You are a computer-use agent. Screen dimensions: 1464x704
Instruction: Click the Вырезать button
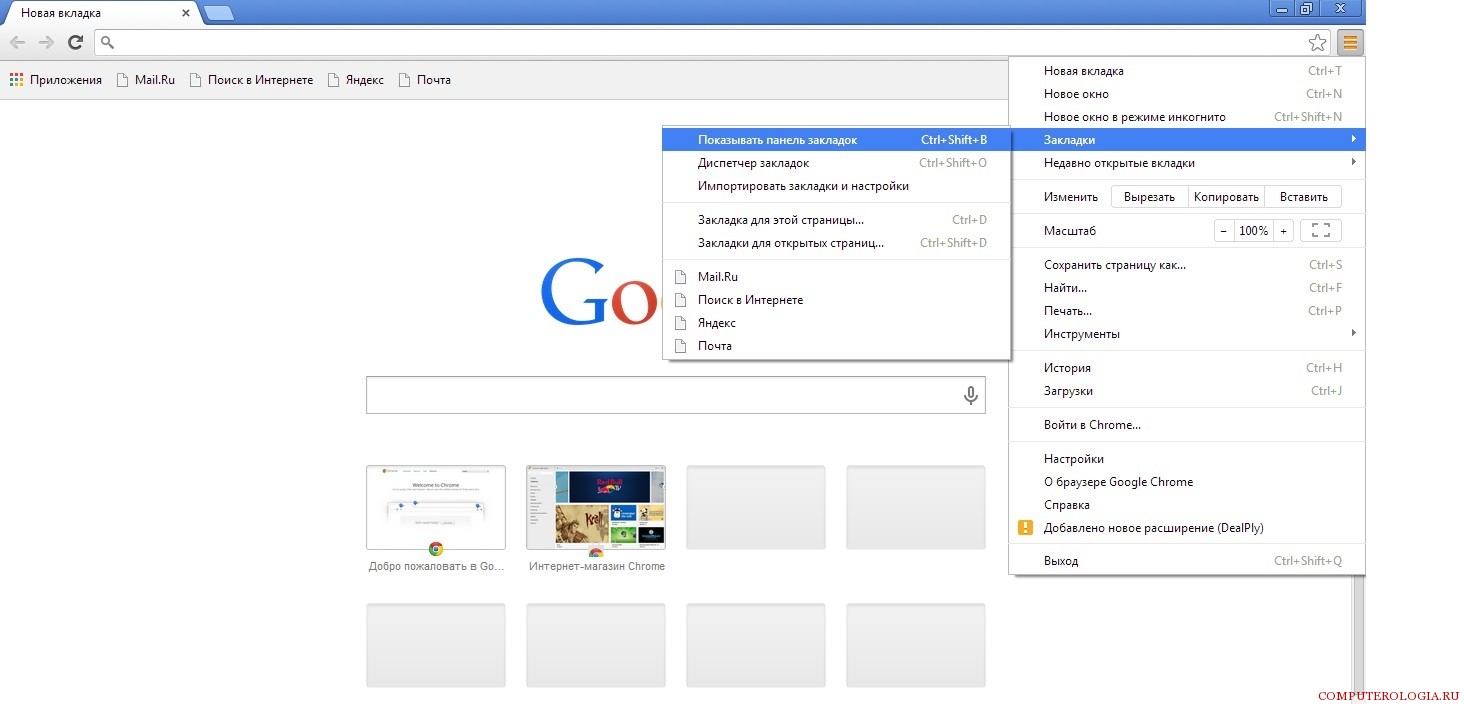[x=1149, y=197]
